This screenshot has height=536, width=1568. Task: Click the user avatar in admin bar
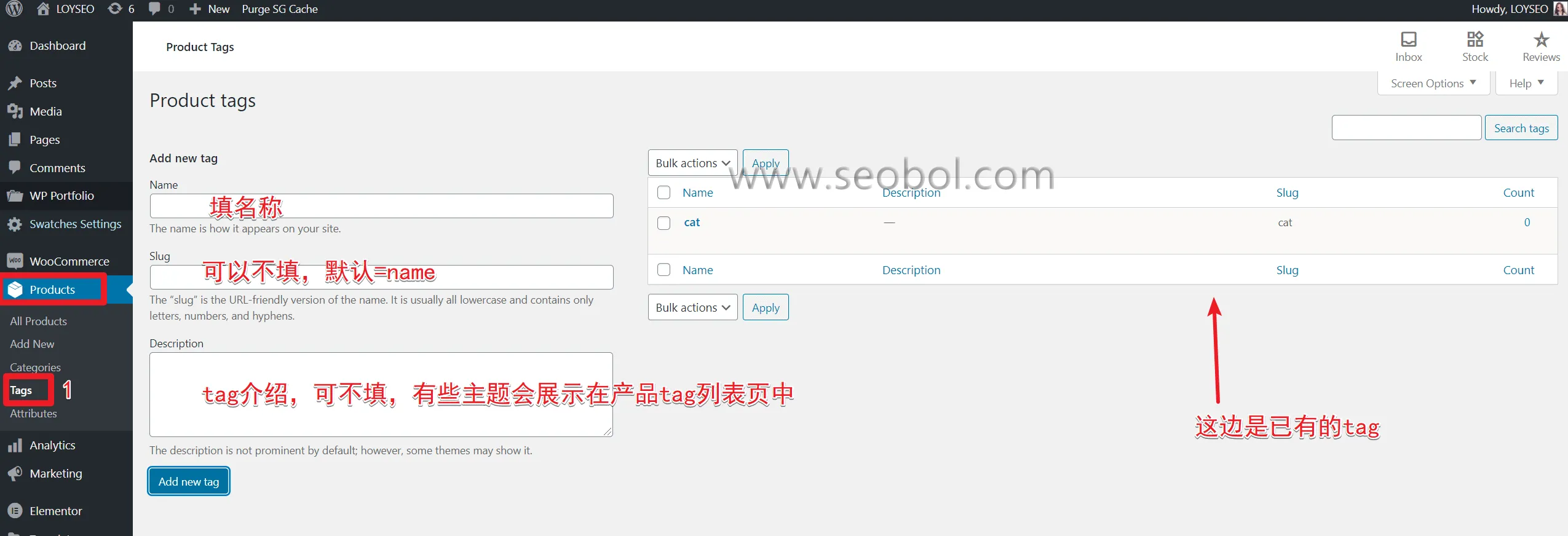1560,9
